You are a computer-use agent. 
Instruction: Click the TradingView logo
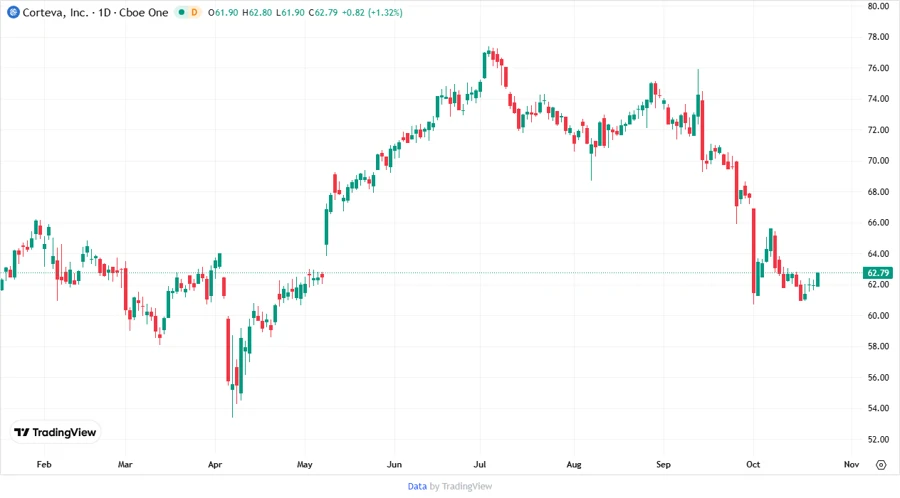(x=56, y=432)
